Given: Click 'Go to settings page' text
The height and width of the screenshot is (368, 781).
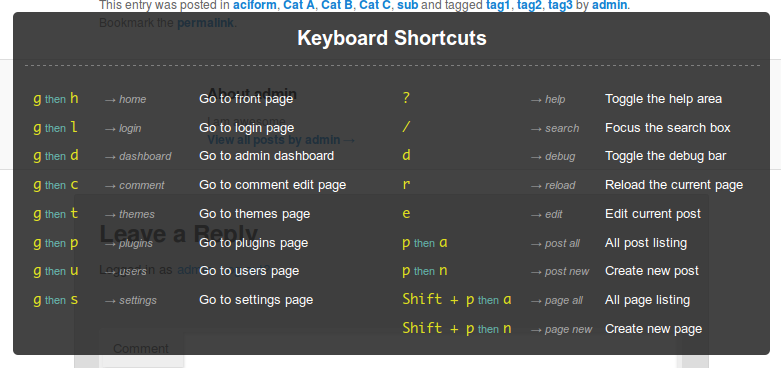Looking at the screenshot, I should (x=256, y=300).
